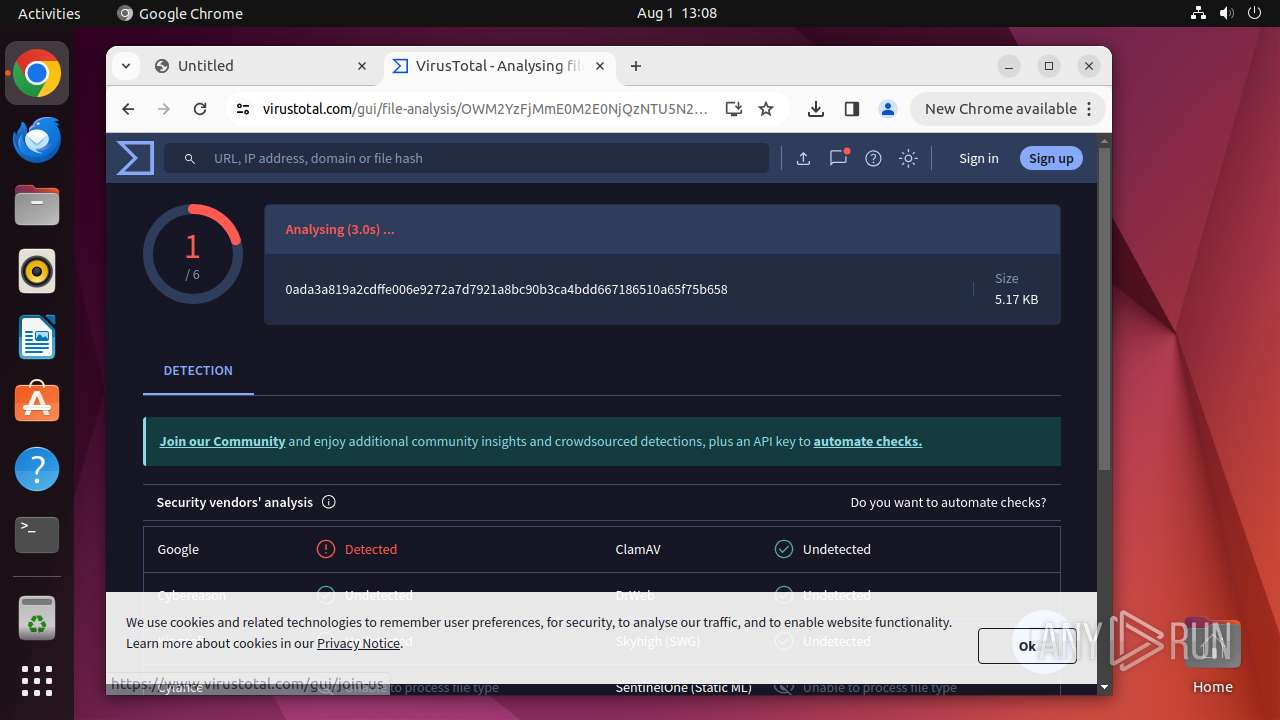Click the page vertical scrollbar thumb
The height and width of the screenshot is (720, 1280).
[1104, 308]
